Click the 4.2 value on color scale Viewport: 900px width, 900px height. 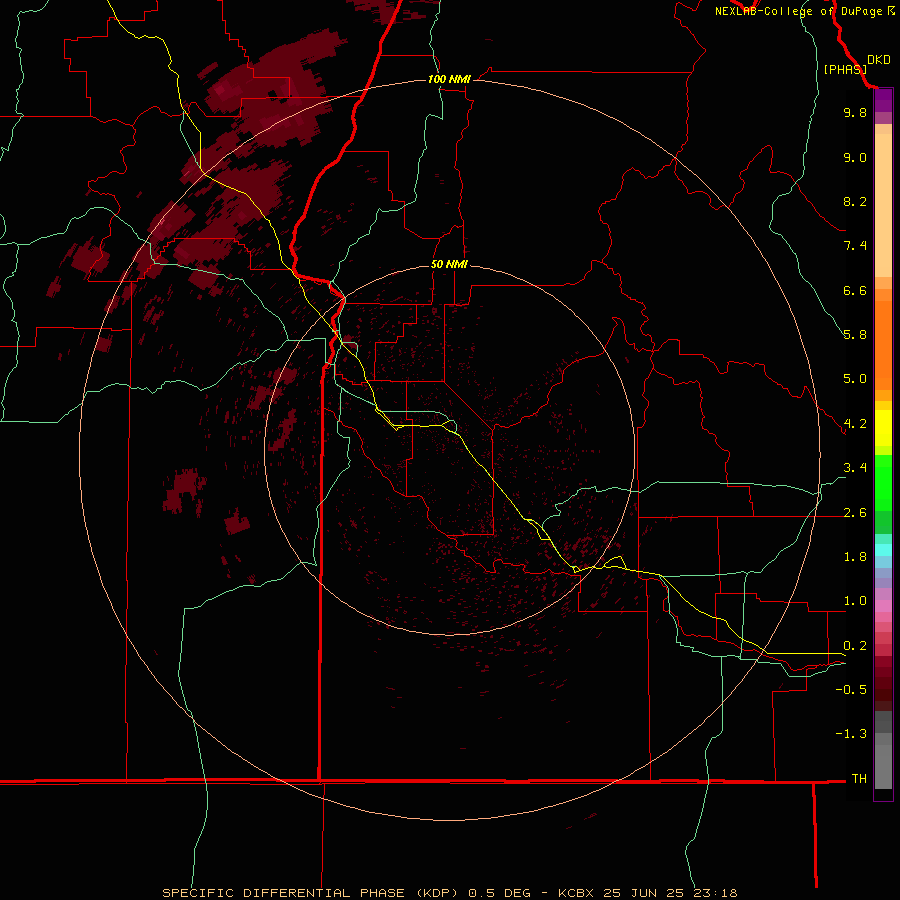855,424
